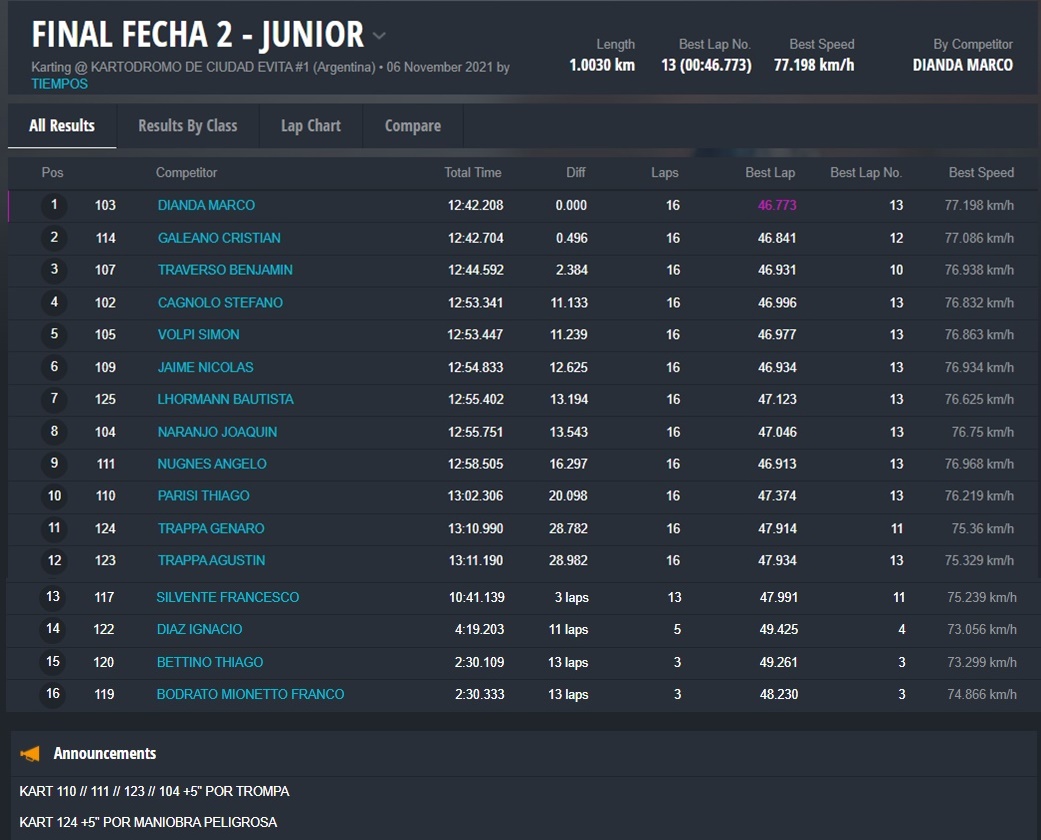
Task: Click the Announcements megaphone icon
Action: 31,753
